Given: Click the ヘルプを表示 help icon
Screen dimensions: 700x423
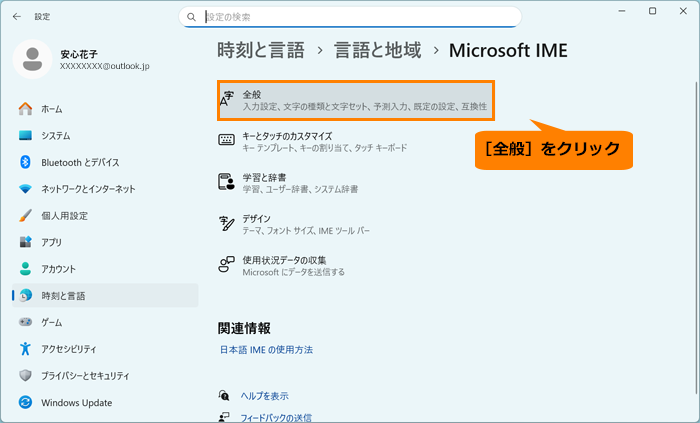Looking at the screenshot, I should 224,395.
